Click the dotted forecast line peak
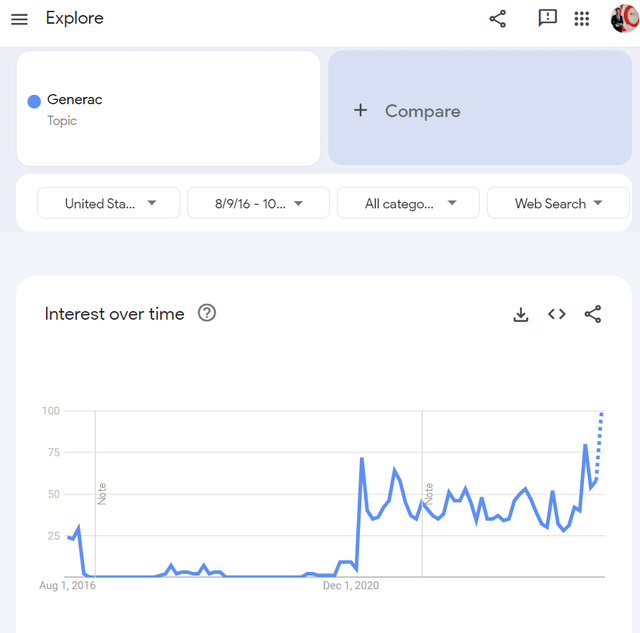 pyautogui.click(x=601, y=415)
